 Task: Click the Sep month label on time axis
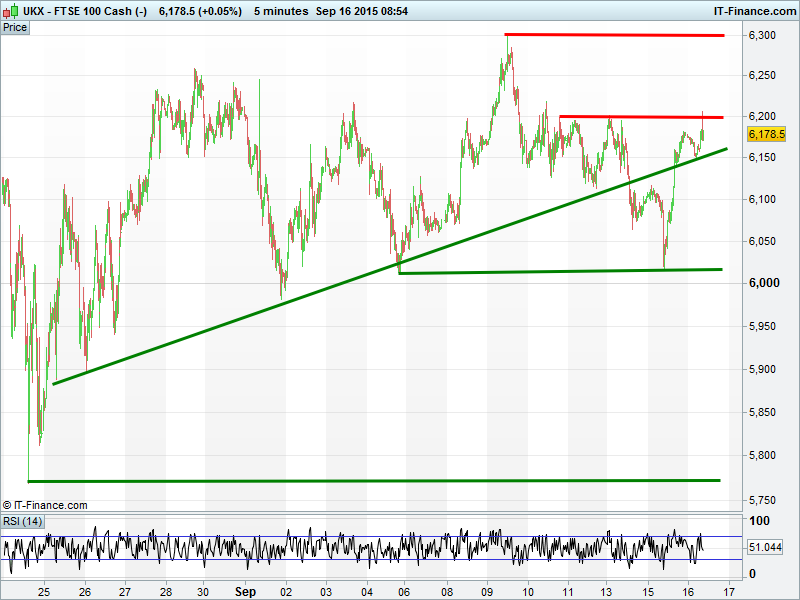coord(245,592)
